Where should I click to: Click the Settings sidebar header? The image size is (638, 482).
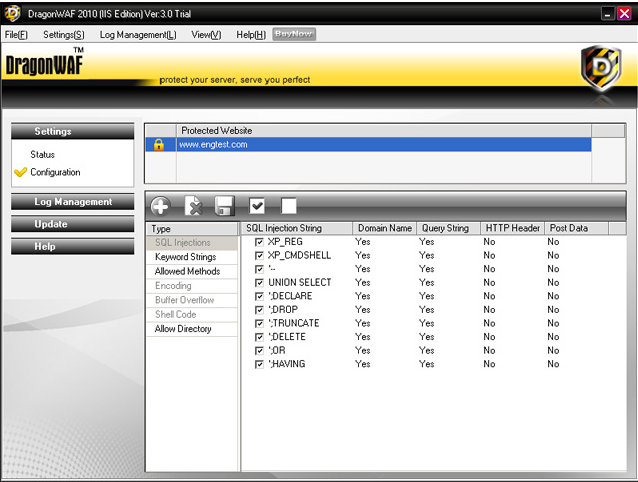[x=72, y=131]
